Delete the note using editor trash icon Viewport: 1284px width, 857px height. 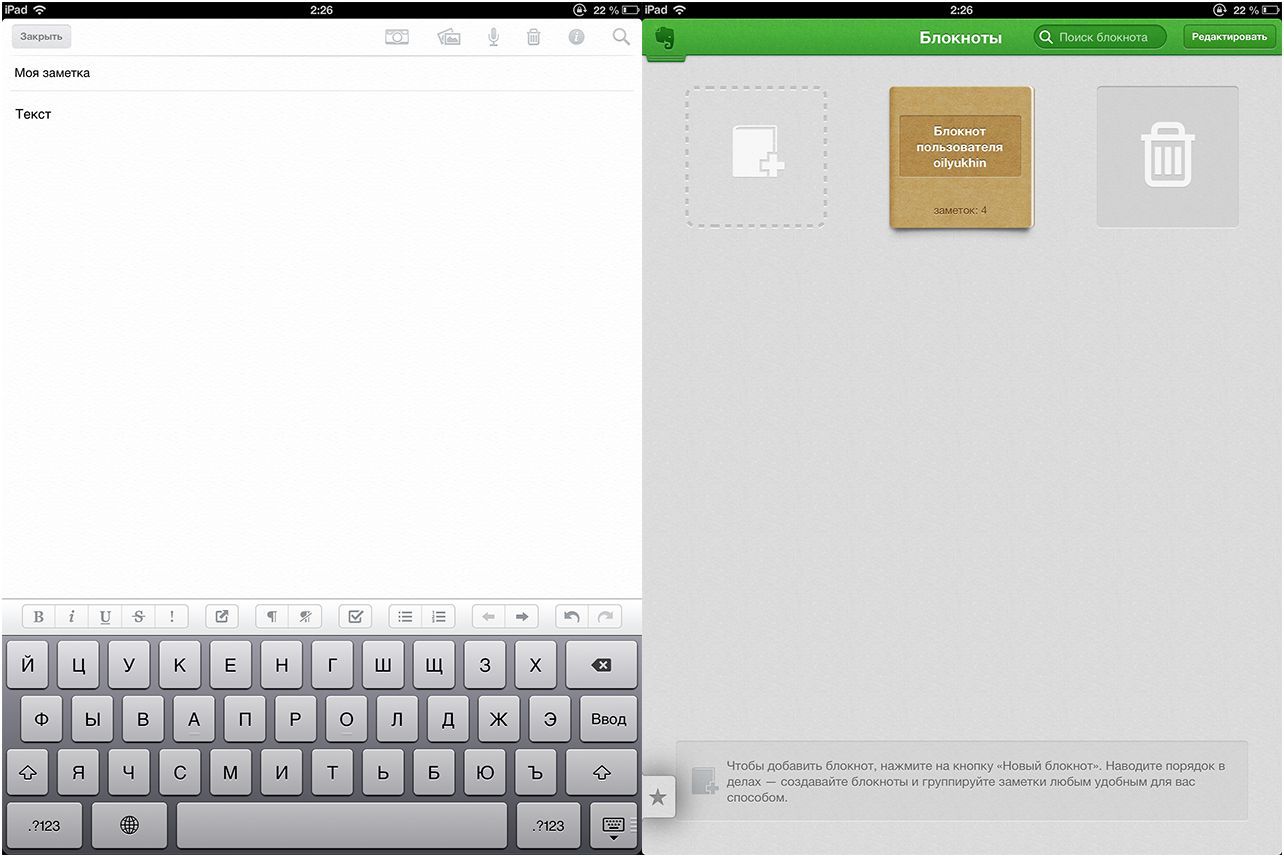tap(534, 37)
